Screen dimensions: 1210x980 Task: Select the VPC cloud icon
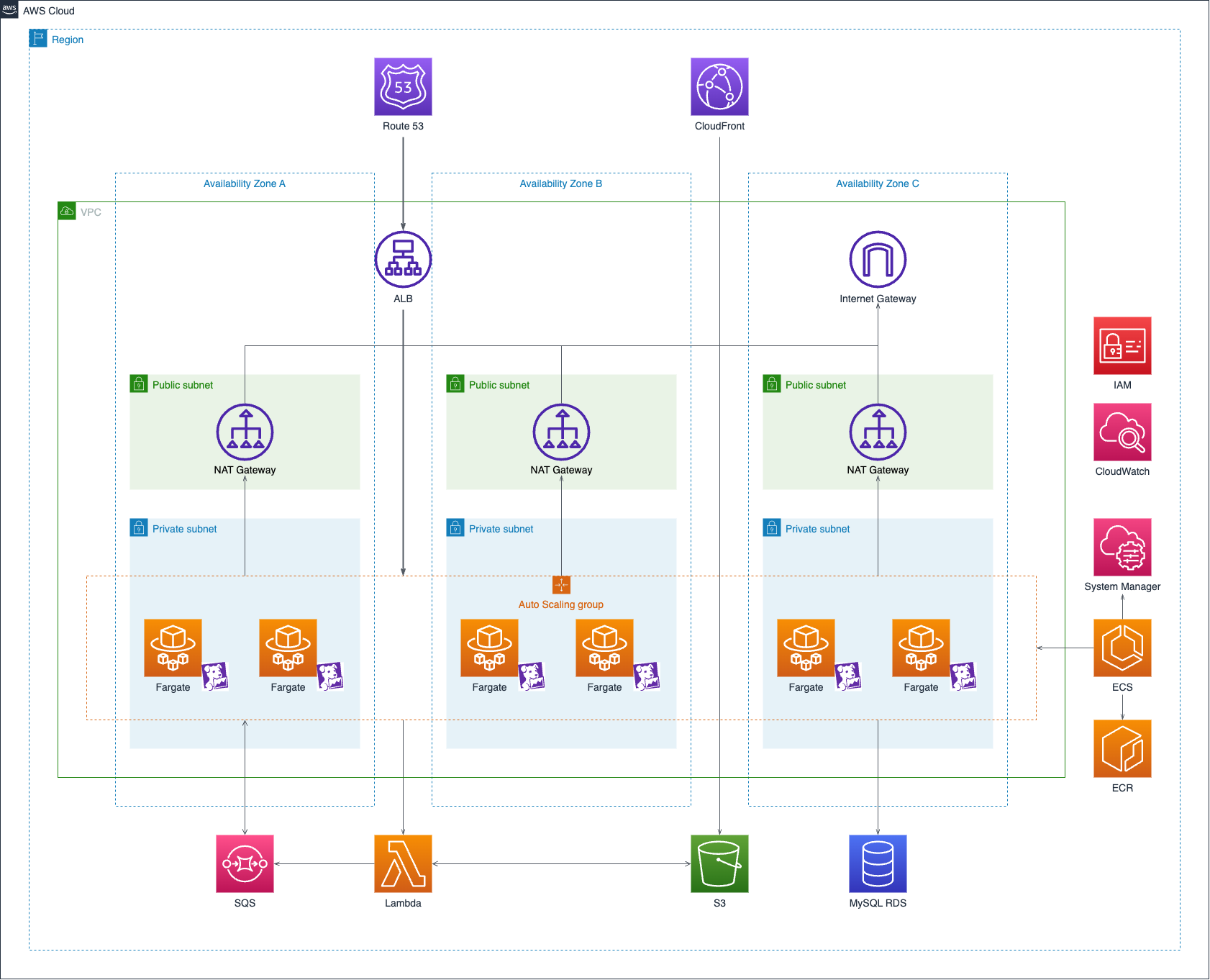click(67, 211)
